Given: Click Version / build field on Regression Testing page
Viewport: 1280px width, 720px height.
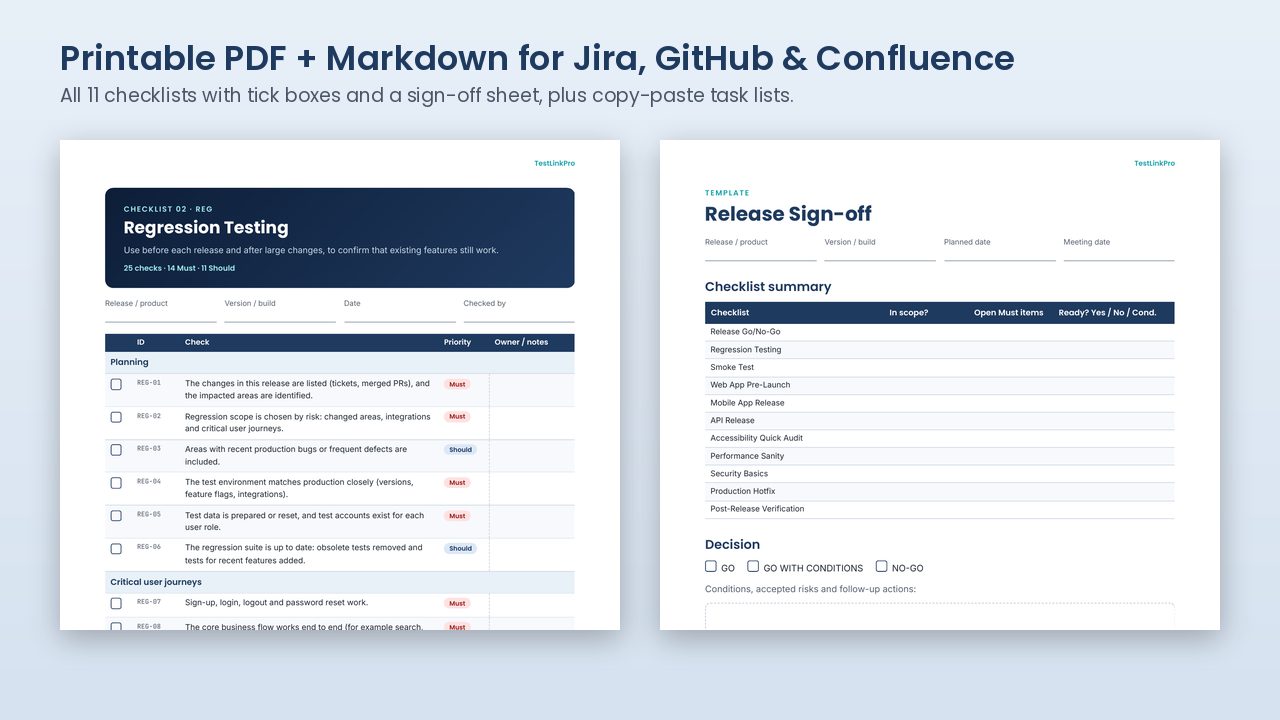Looking at the screenshot, I should (x=280, y=310).
